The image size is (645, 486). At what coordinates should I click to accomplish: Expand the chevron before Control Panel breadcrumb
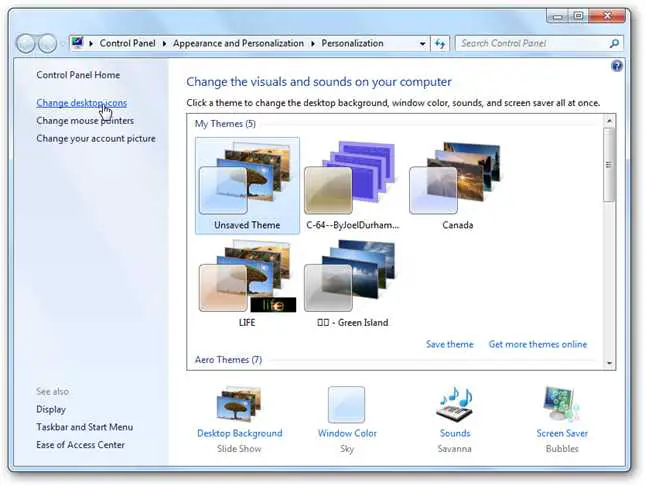tap(90, 44)
